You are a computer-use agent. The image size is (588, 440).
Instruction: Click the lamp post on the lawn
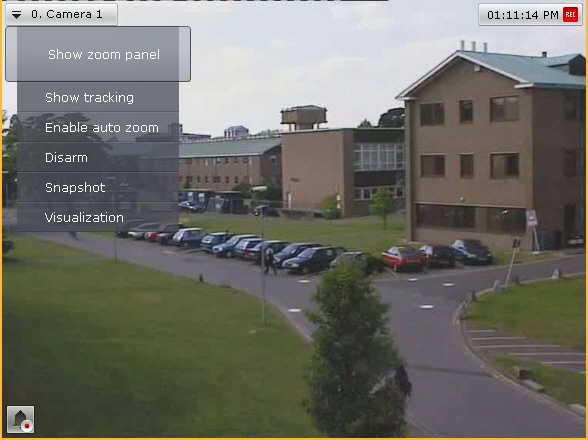[x=263, y=264]
